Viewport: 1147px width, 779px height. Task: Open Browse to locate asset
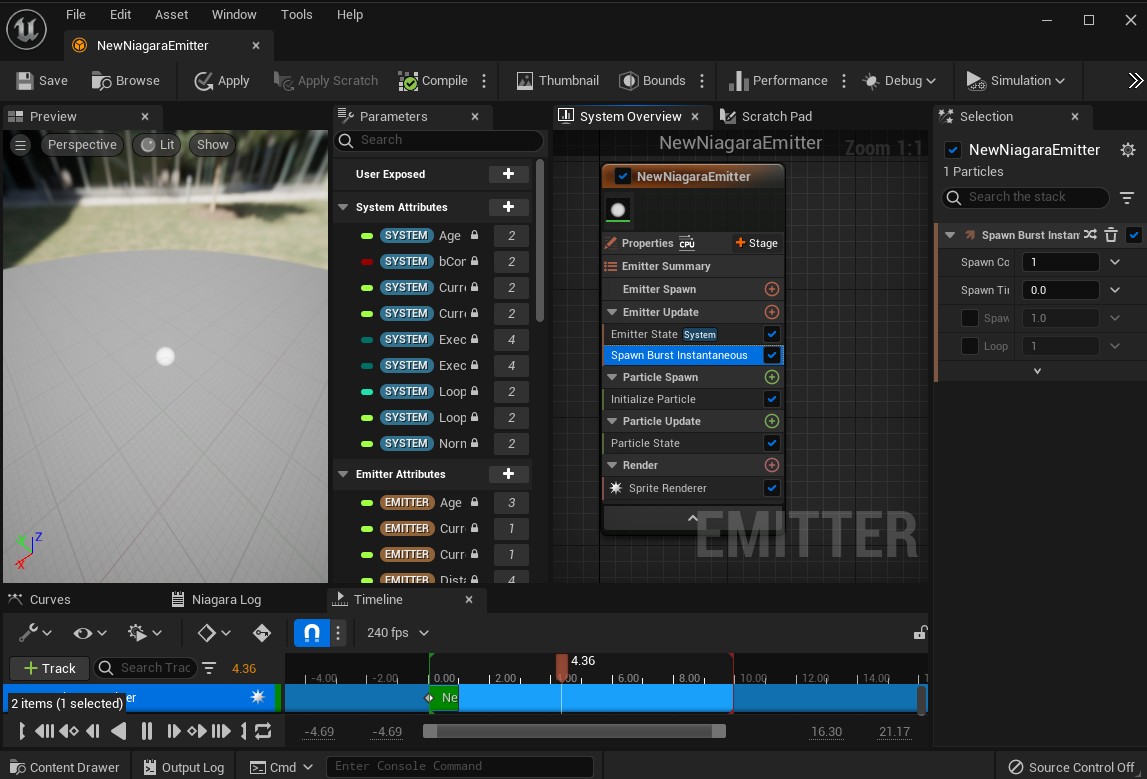(x=126, y=80)
